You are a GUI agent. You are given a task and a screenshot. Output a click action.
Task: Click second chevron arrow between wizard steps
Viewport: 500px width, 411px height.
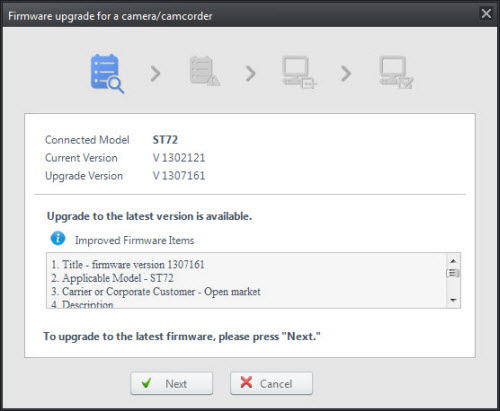(250, 74)
